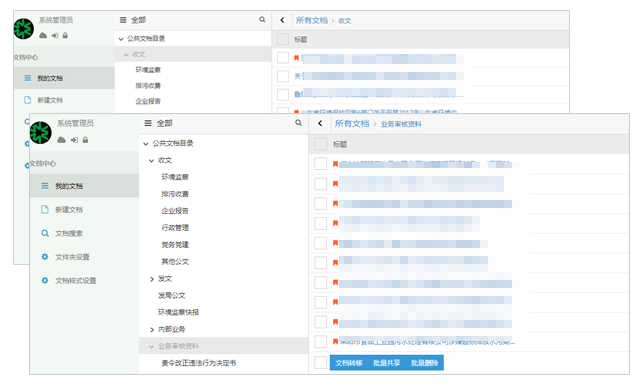Click the 标题 column header in the front window
Viewport: 640px width, 388px height.
[x=340, y=144]
